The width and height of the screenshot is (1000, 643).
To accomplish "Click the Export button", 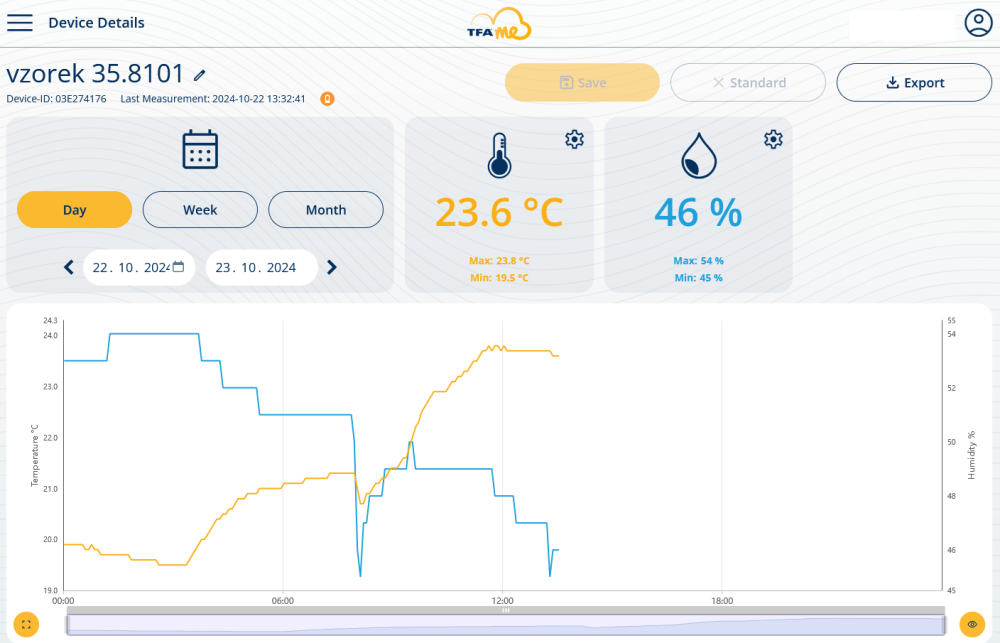I will click(914, 83).
